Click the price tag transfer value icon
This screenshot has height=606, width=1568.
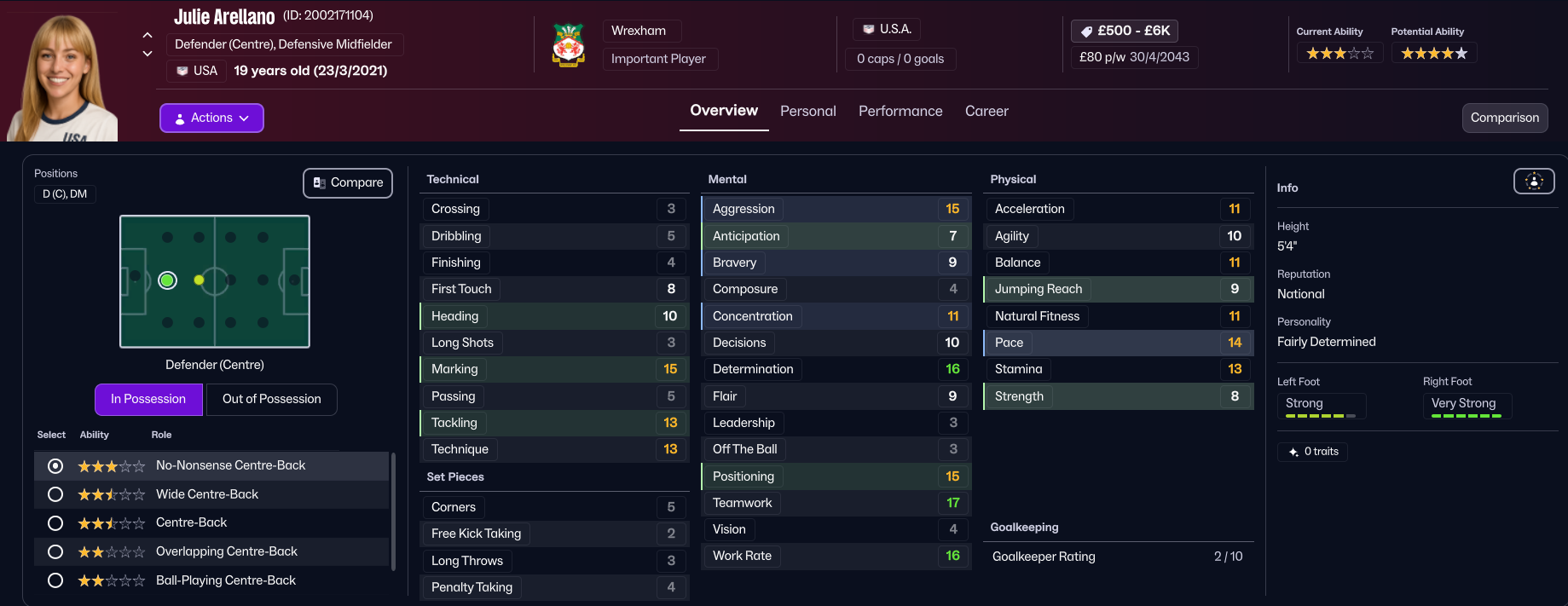pos(1086,32)
